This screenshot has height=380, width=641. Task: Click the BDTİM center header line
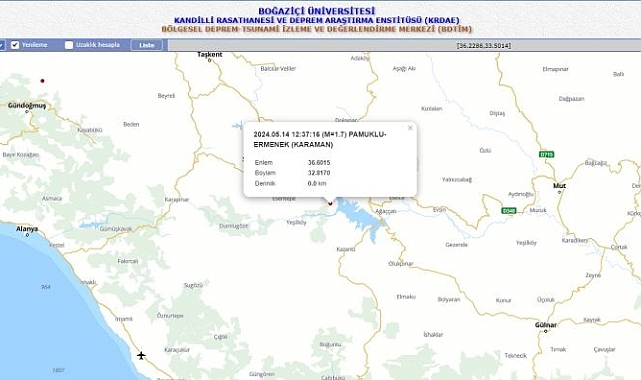pos(317,29)
